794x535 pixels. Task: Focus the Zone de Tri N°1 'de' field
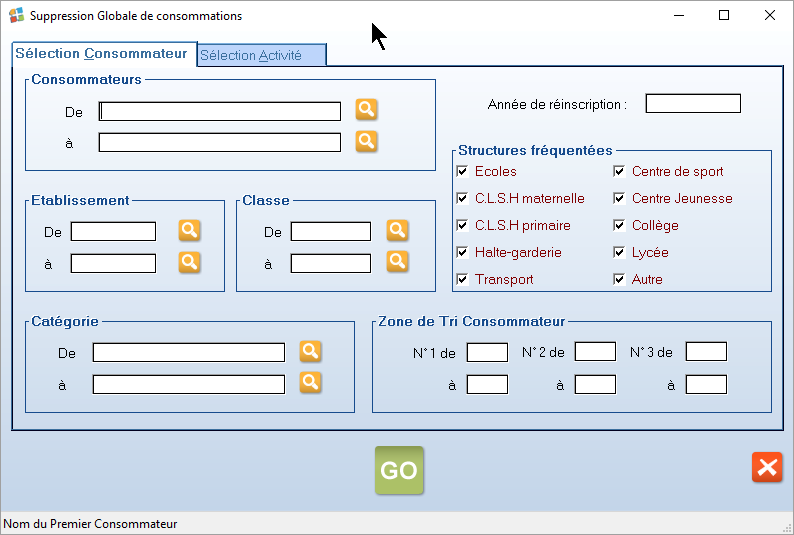(x=487, y=352)
